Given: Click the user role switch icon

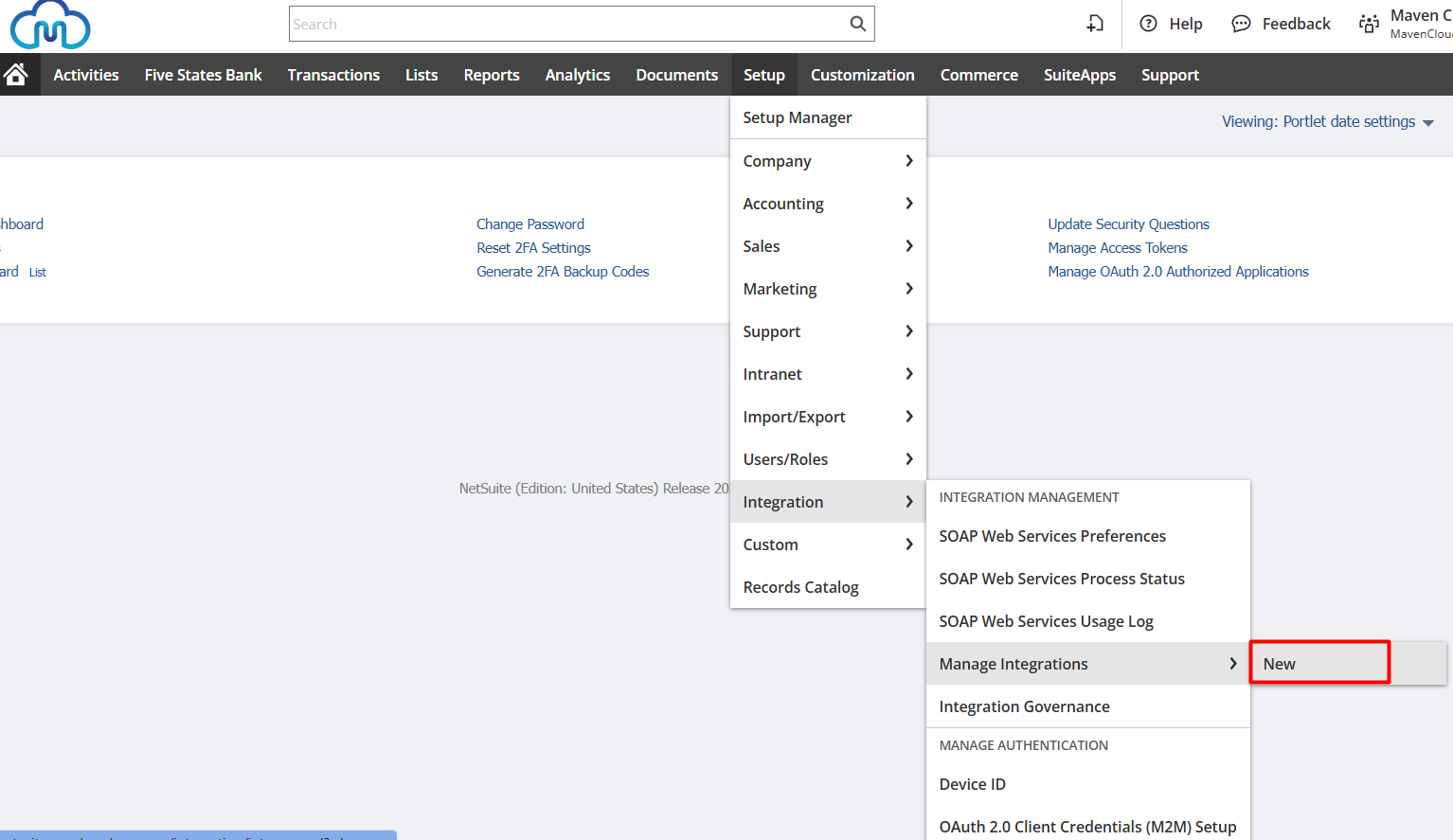Looking at the screenshot, I should click(1369, 24).
